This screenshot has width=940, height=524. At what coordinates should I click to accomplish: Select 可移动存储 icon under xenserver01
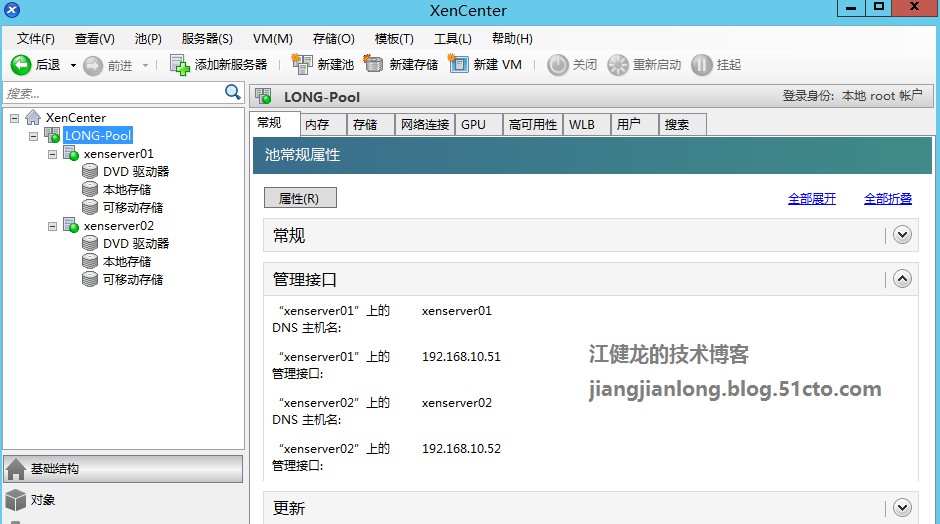[x=90, y=207]
